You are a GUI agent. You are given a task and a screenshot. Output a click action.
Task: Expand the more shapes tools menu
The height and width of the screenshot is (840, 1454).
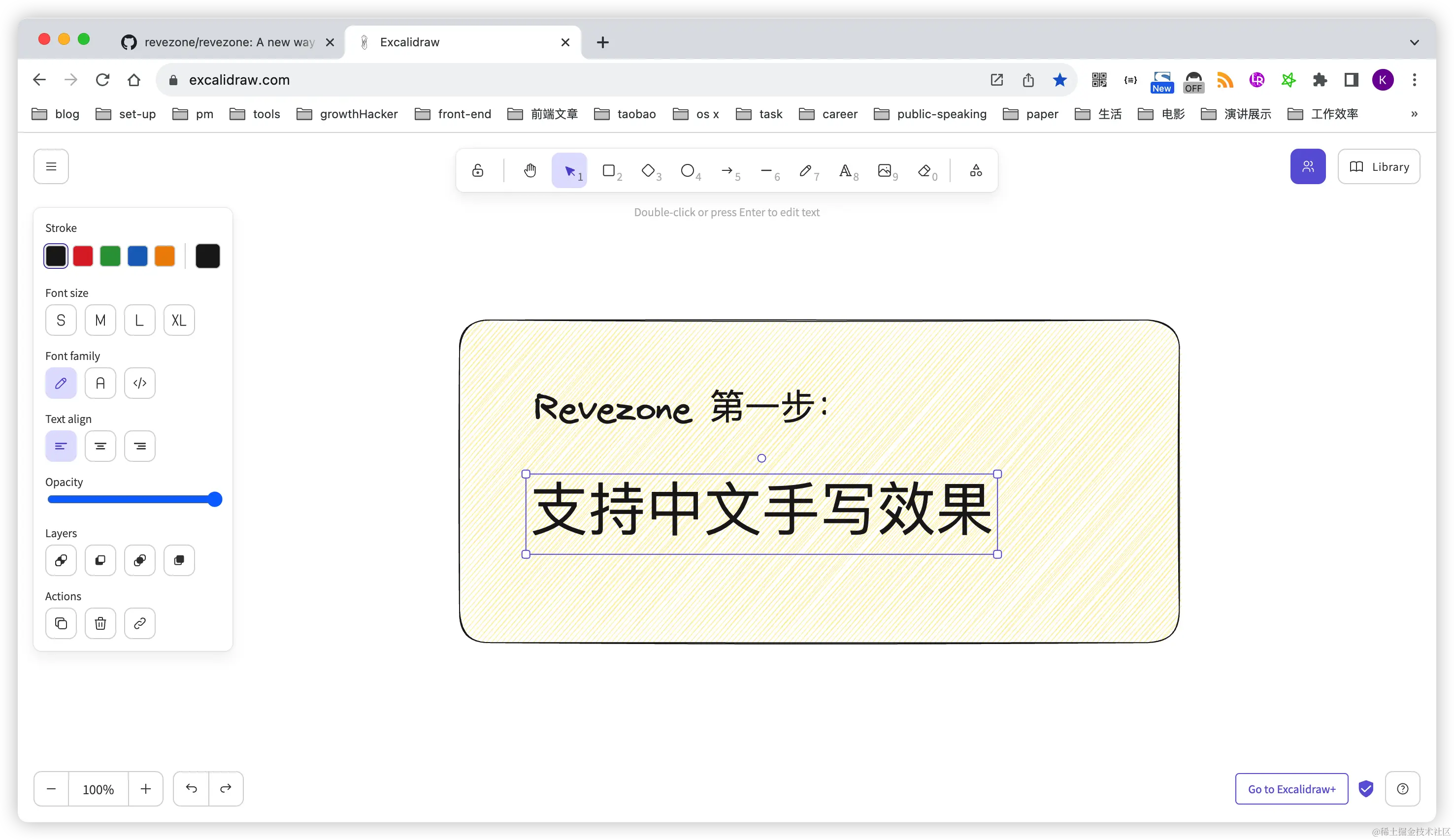click(x=976, y=171)
